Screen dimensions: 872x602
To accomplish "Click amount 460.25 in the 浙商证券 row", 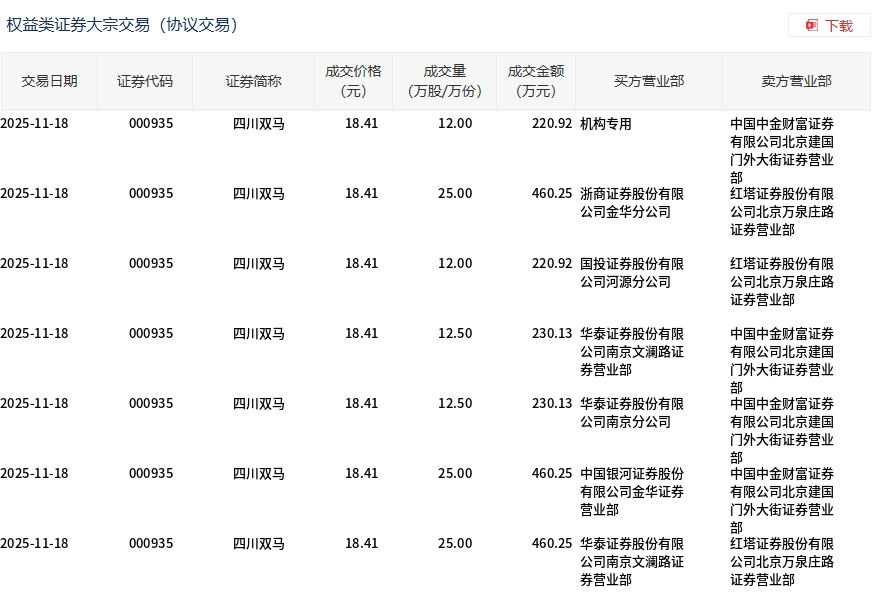I will [x=552, y=194].
